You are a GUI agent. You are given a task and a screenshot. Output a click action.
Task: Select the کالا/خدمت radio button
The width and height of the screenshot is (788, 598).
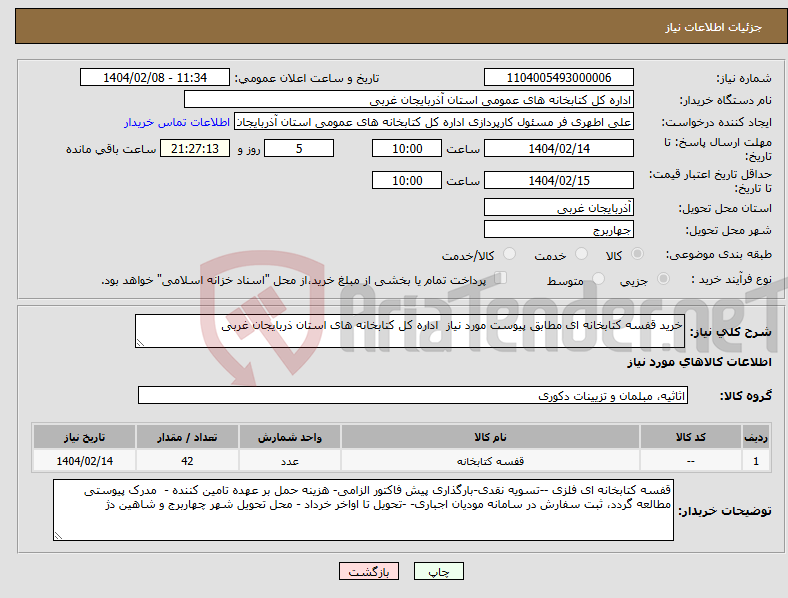(510, 254)
